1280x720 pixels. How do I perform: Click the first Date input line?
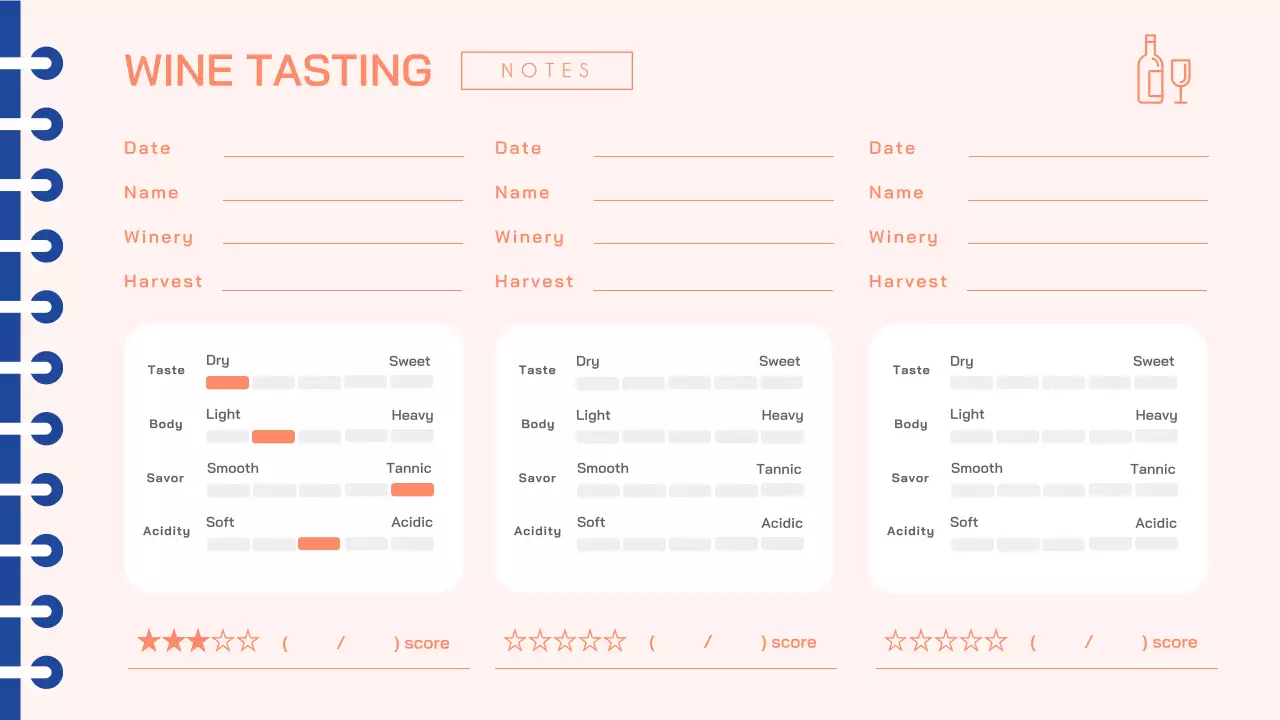pyautogui.click(x=343, y=148)
